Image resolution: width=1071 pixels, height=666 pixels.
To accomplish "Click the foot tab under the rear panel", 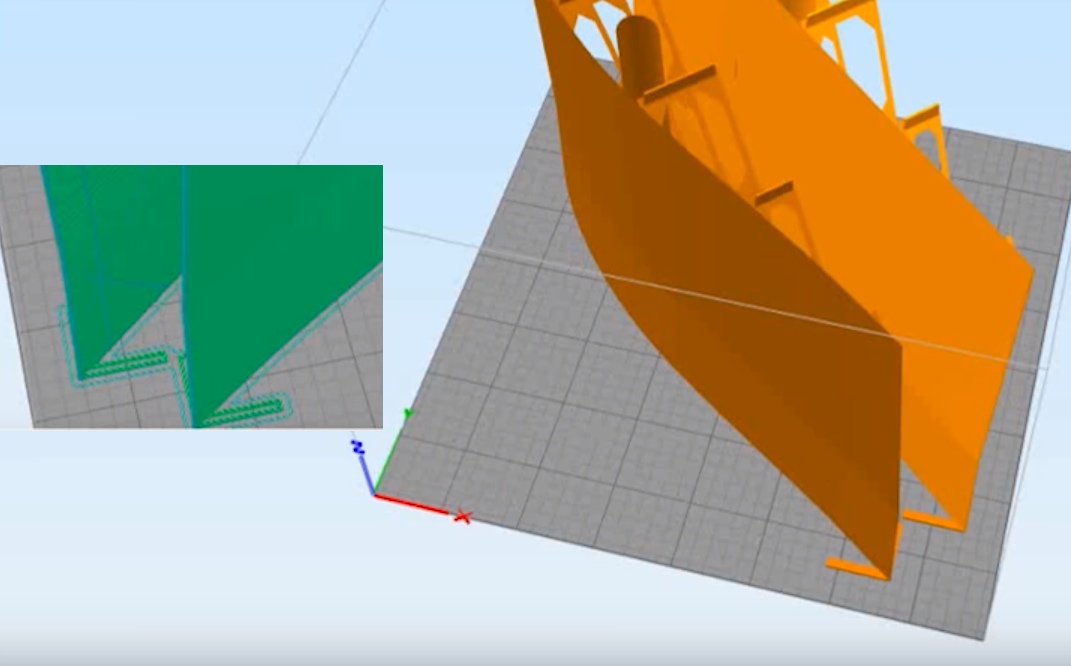I will [x=935, y=520].
